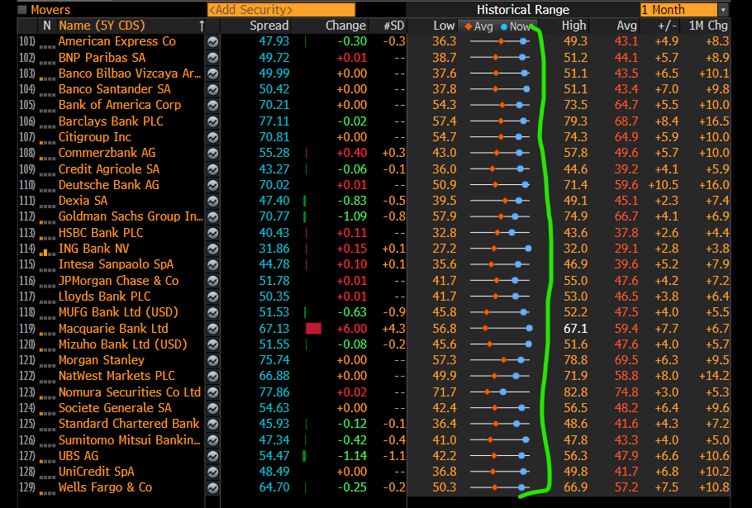This screenshot has height=508, width=752.
Task: Click the chart icon for Macquarie Bank Ltd
Action: point(212,329)
